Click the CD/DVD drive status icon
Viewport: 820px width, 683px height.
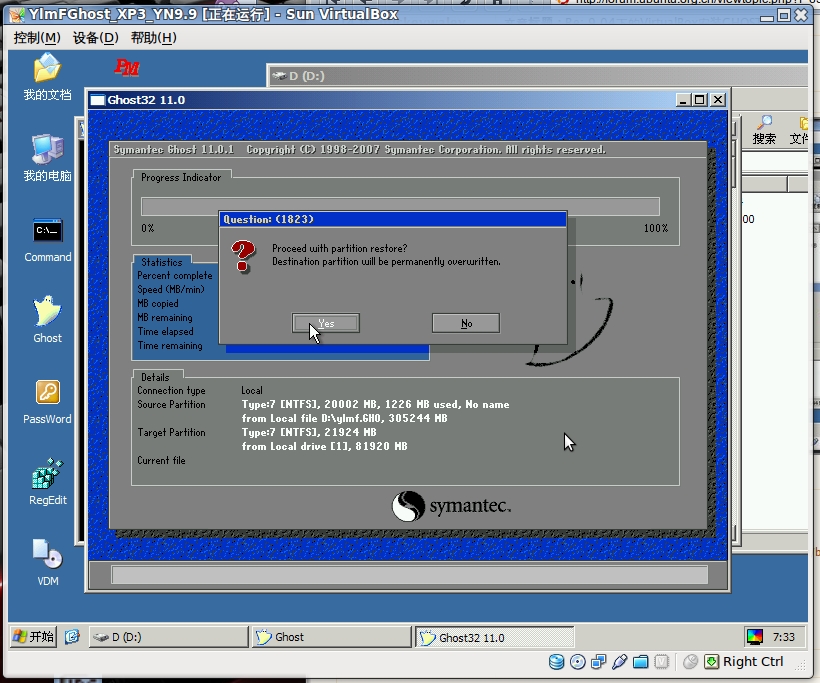click(577, 662)
